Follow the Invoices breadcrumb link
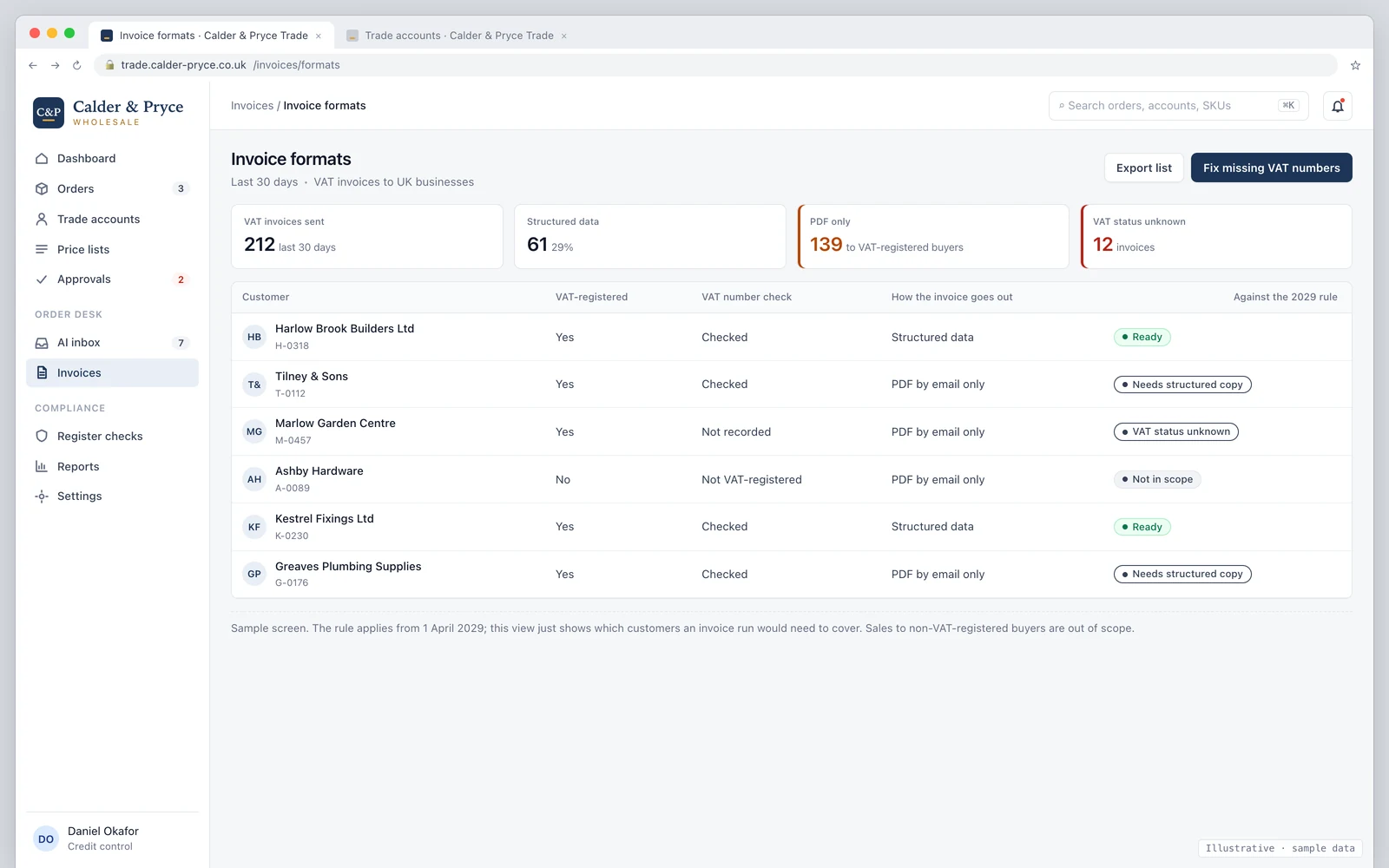The image size is (1389, 868). 252,106
